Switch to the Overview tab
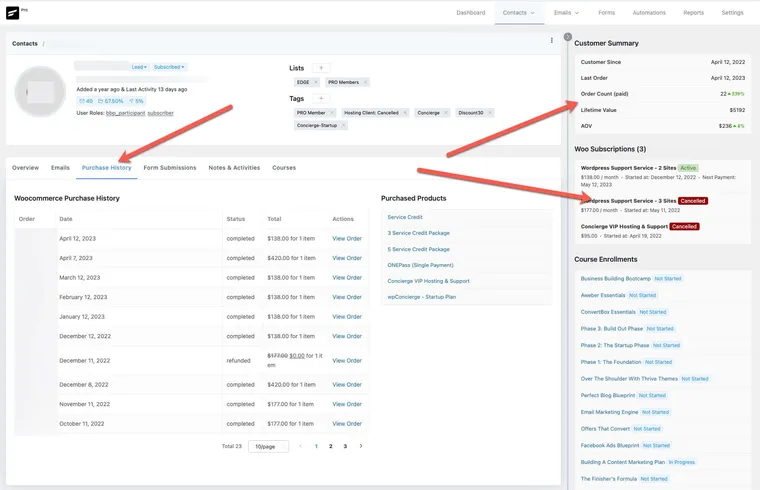760x490 pixels. (25, 168)
